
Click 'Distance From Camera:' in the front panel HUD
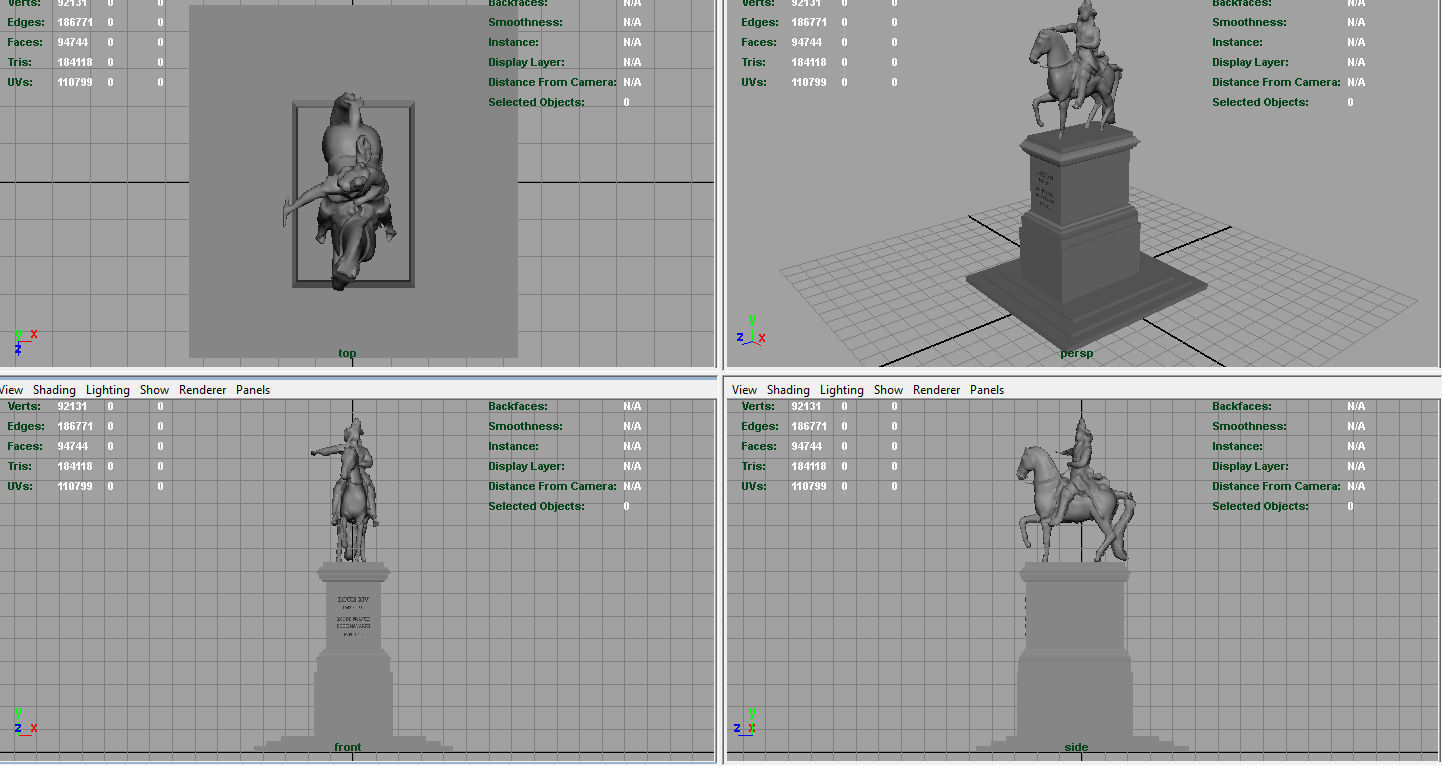(552, 486)
